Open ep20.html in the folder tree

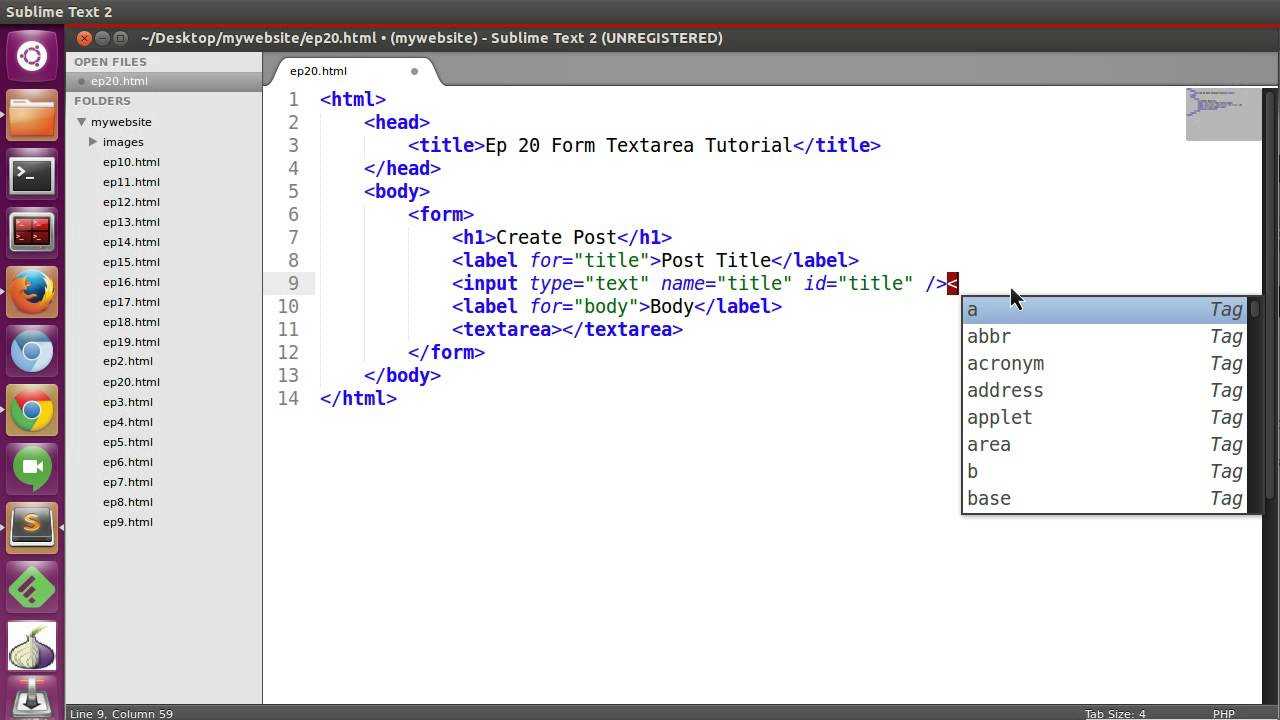pyautogui.click(x=131, y=382)
